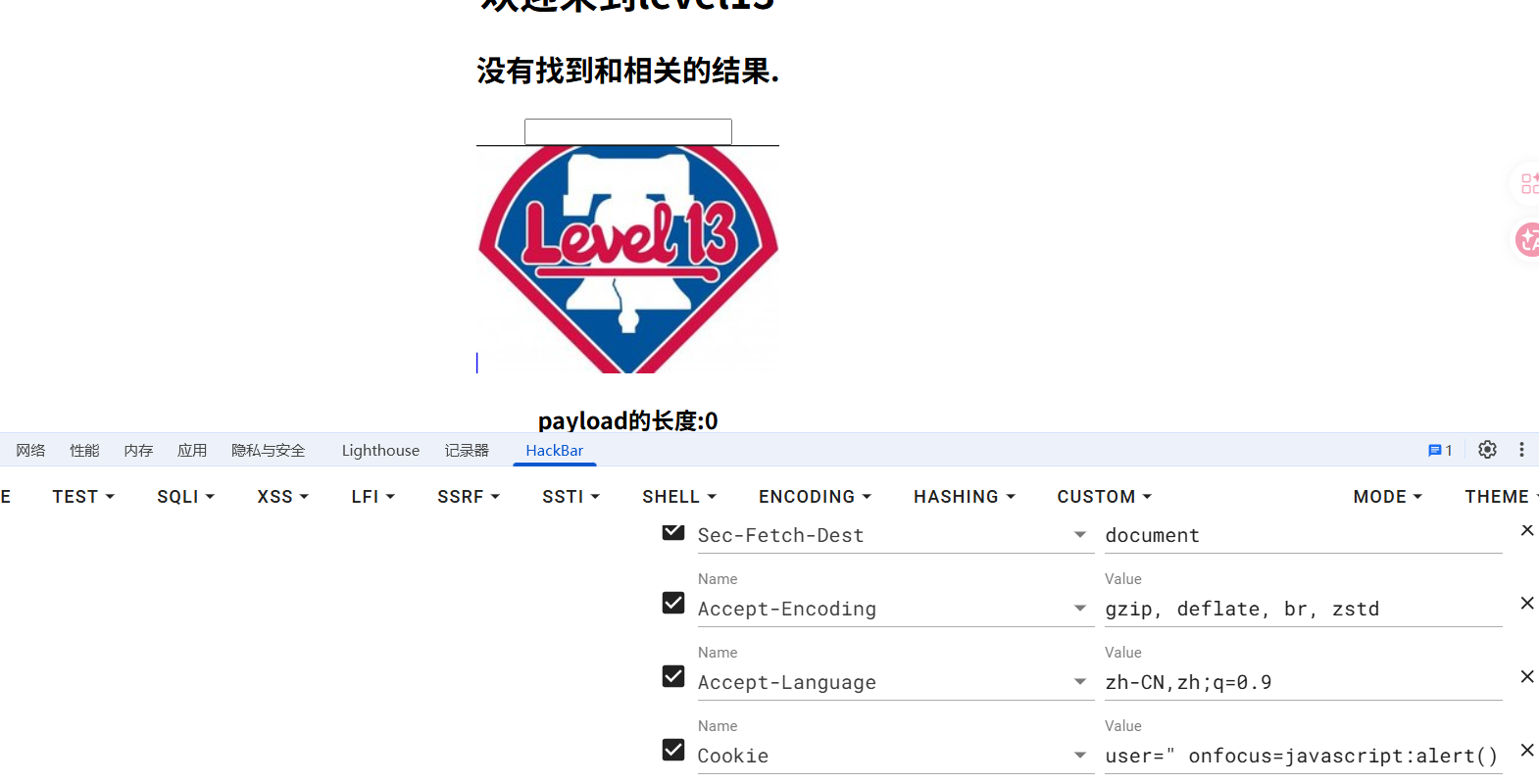
Task: Open the ENCODING dropdown menu
Action: (815, 497)
